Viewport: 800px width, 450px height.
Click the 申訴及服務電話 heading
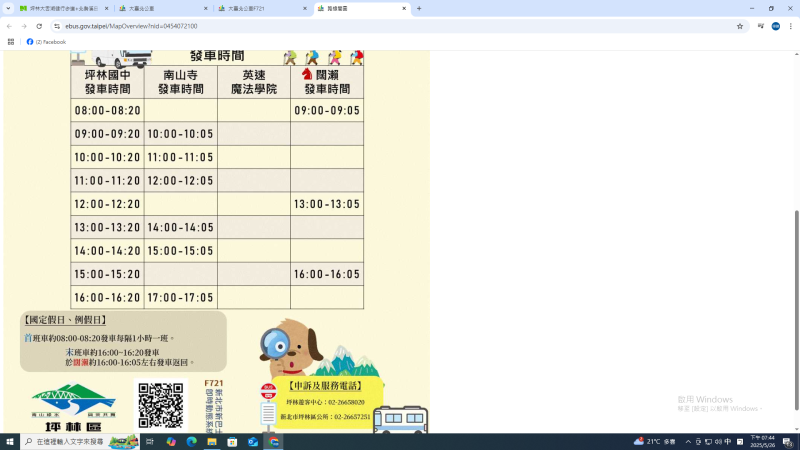tap(326, 386)
